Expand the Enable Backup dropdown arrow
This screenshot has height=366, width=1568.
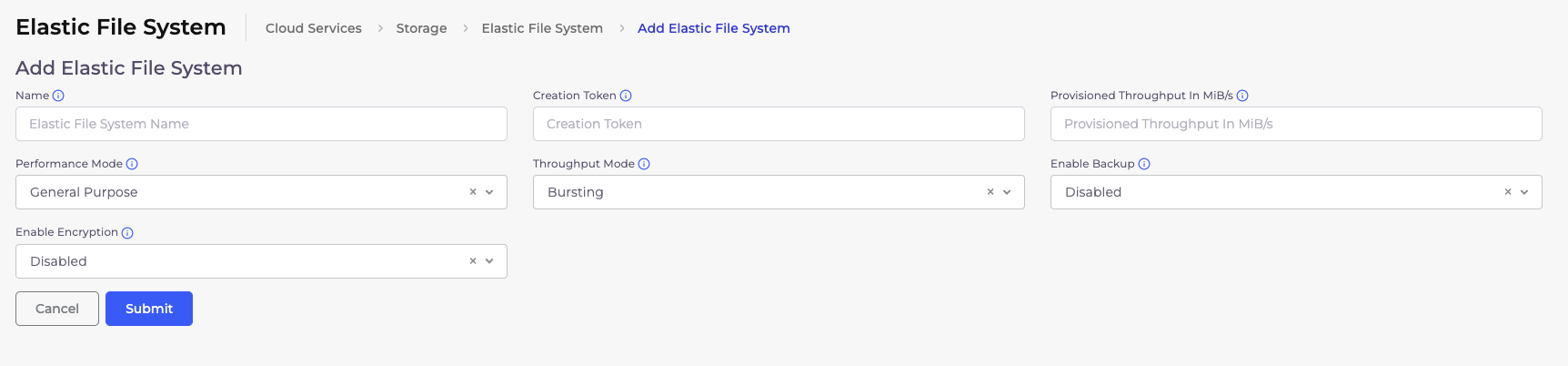click(1524, 192)
